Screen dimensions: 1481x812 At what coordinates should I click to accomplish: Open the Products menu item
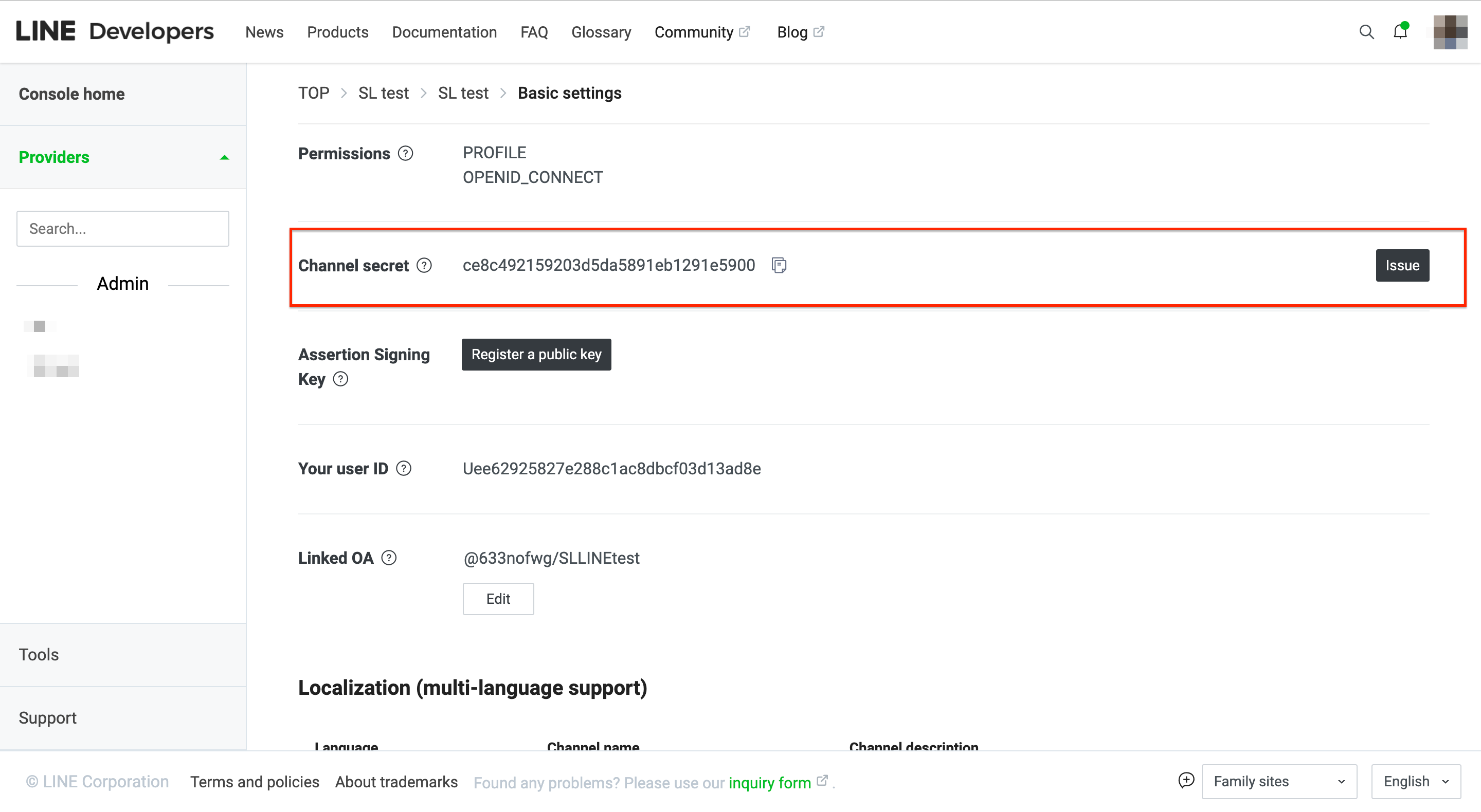pyautogui.click(x=337, y=32)
